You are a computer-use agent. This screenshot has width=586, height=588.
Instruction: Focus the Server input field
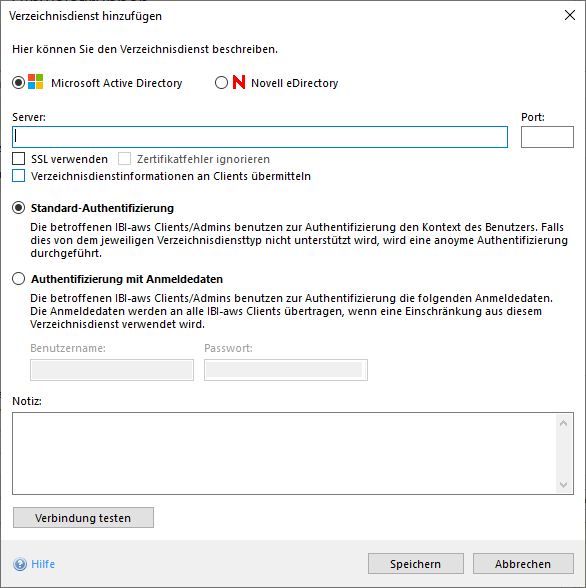260,137
